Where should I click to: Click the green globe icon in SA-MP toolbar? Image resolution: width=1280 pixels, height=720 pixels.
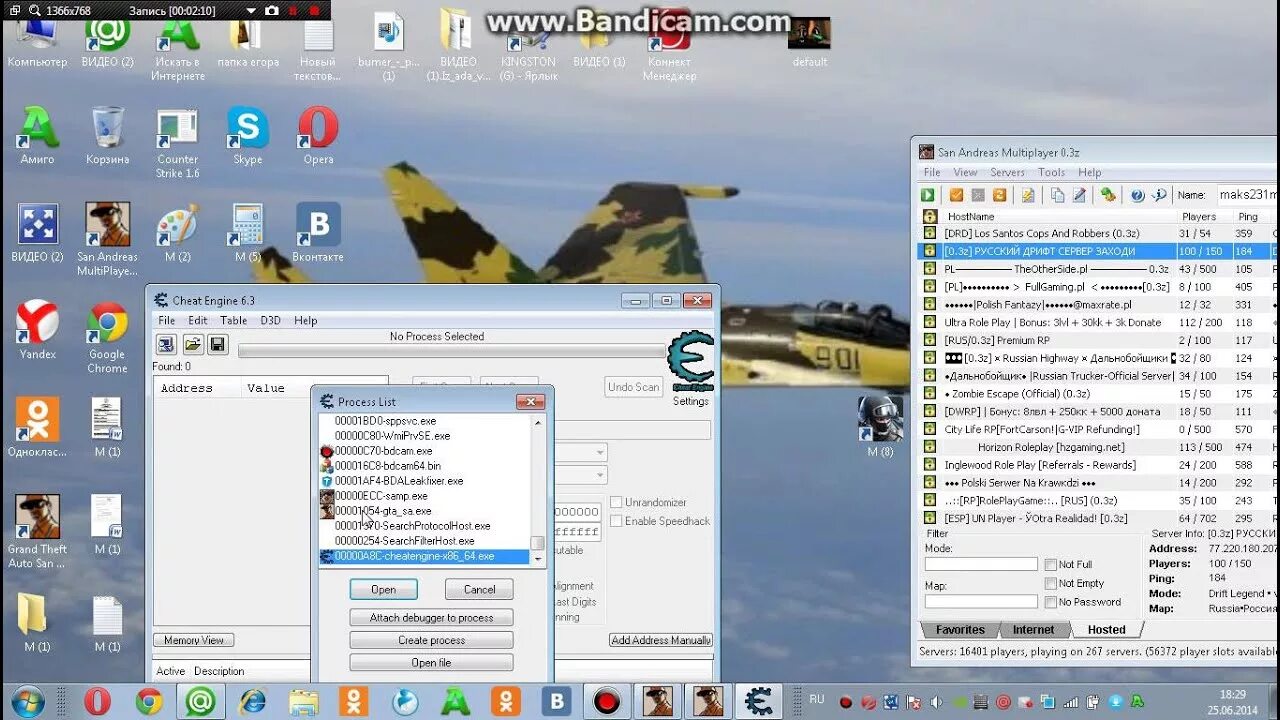1108,195
